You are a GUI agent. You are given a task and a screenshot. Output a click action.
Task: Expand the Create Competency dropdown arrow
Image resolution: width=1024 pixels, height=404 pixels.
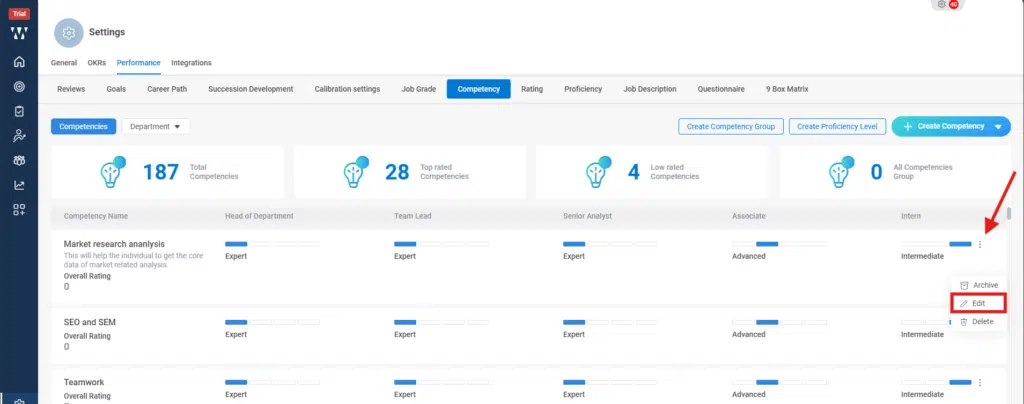[997, 127]
